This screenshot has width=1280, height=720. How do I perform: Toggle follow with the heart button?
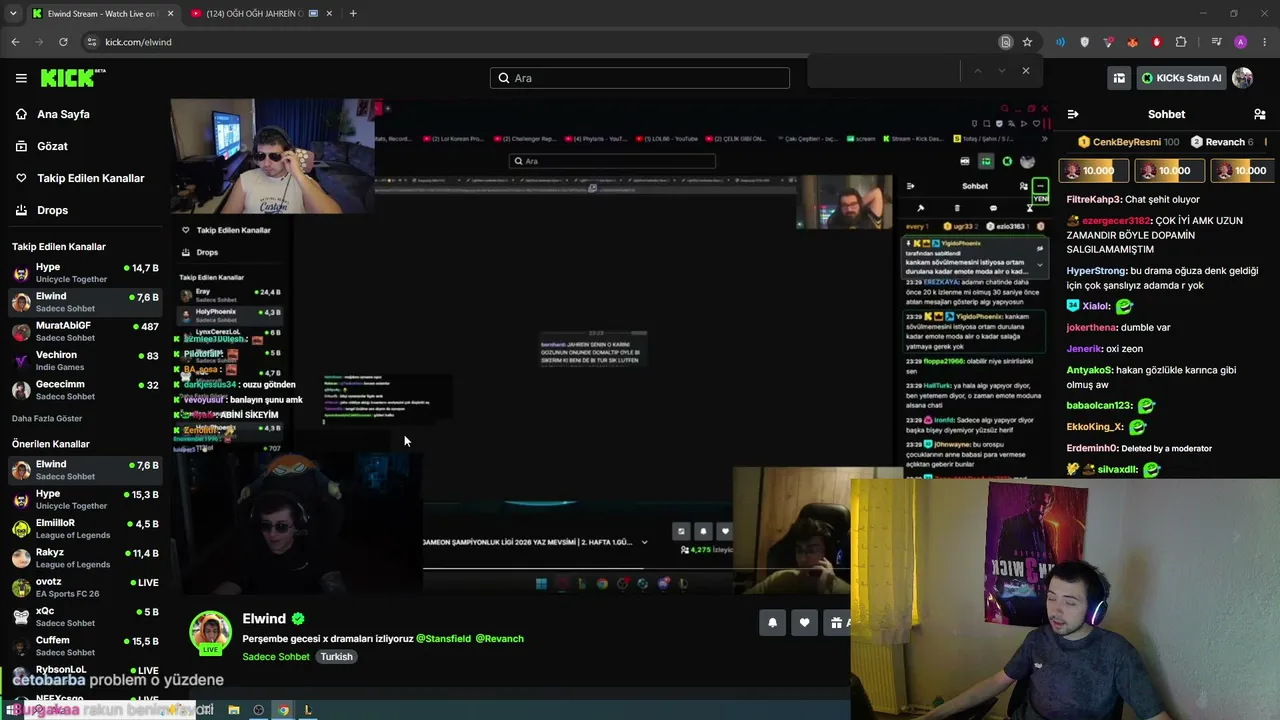pos(804,623)
